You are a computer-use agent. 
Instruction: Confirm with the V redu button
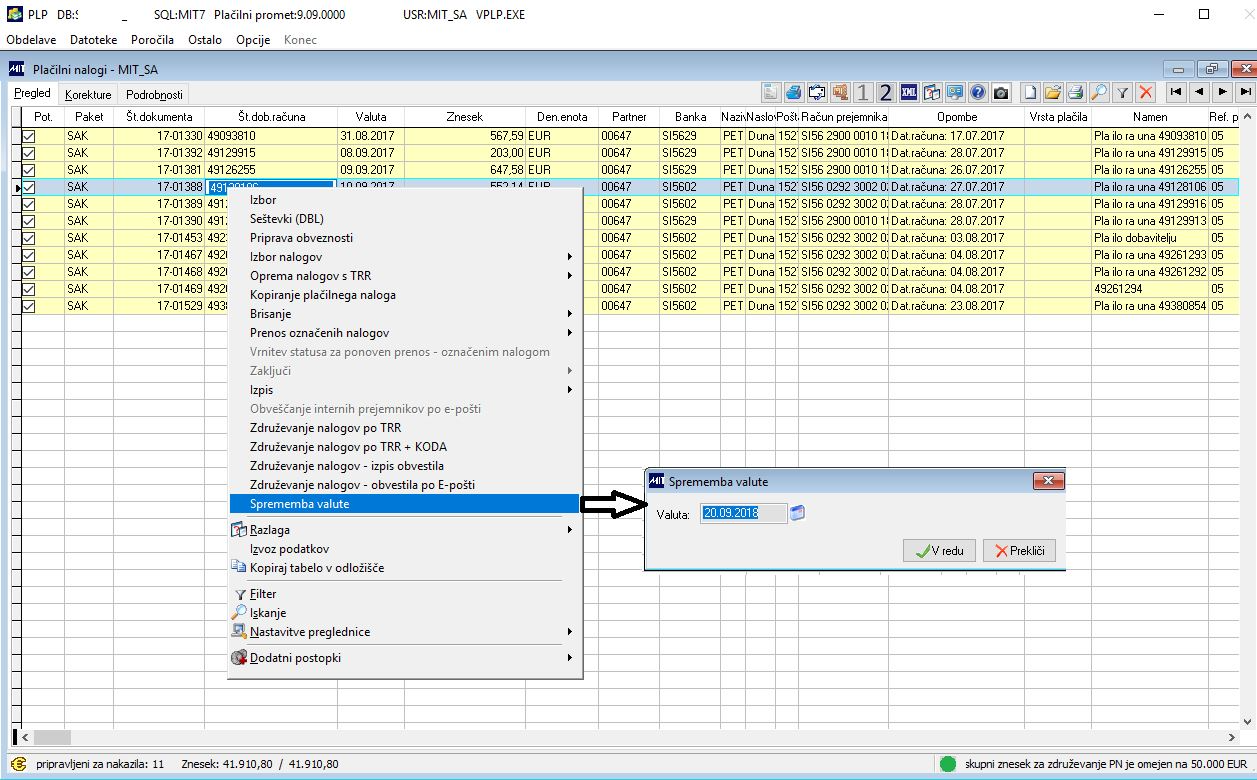click(938, 551)
